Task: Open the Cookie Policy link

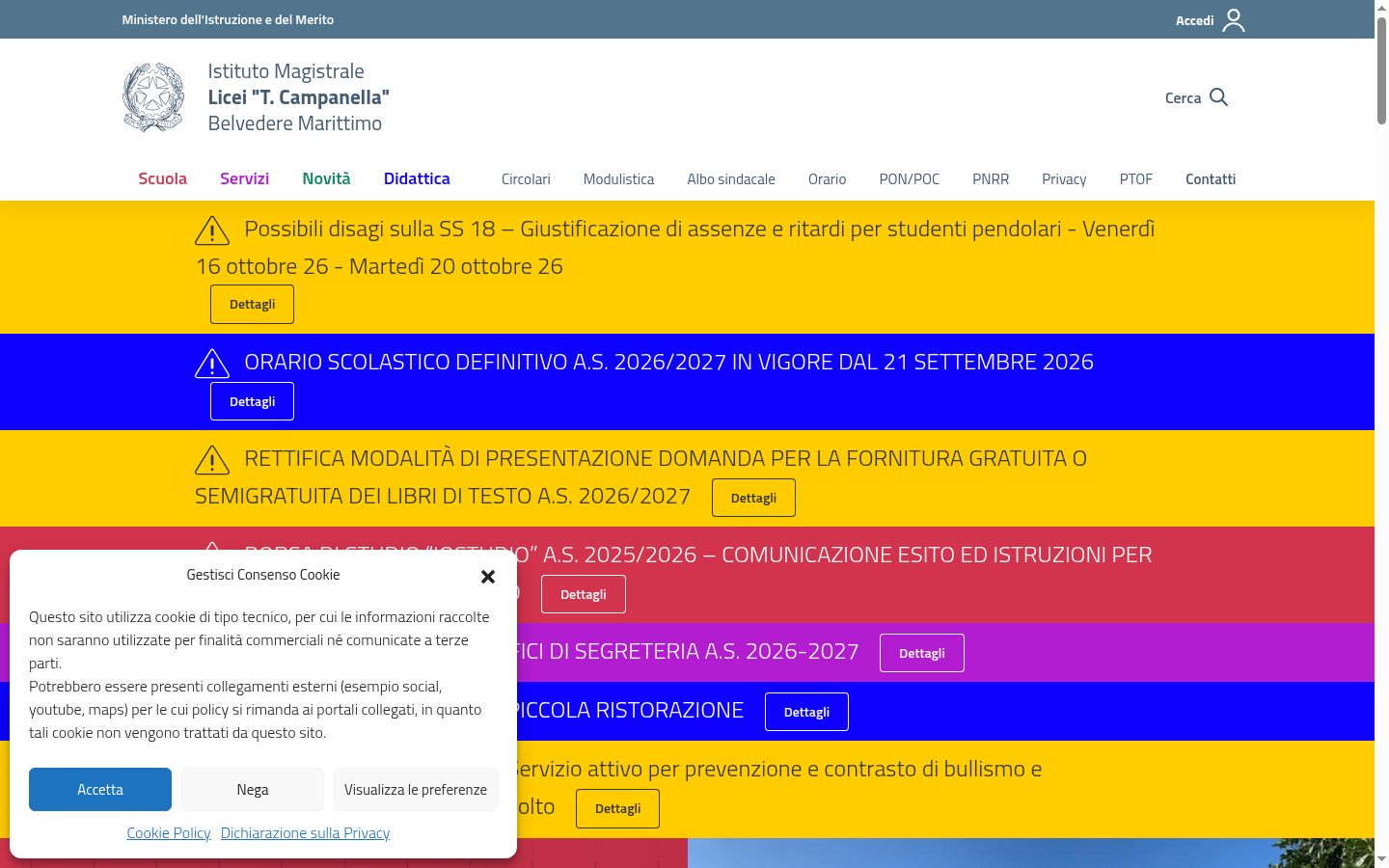Action: pyautogui.click(x=169, y=833)
